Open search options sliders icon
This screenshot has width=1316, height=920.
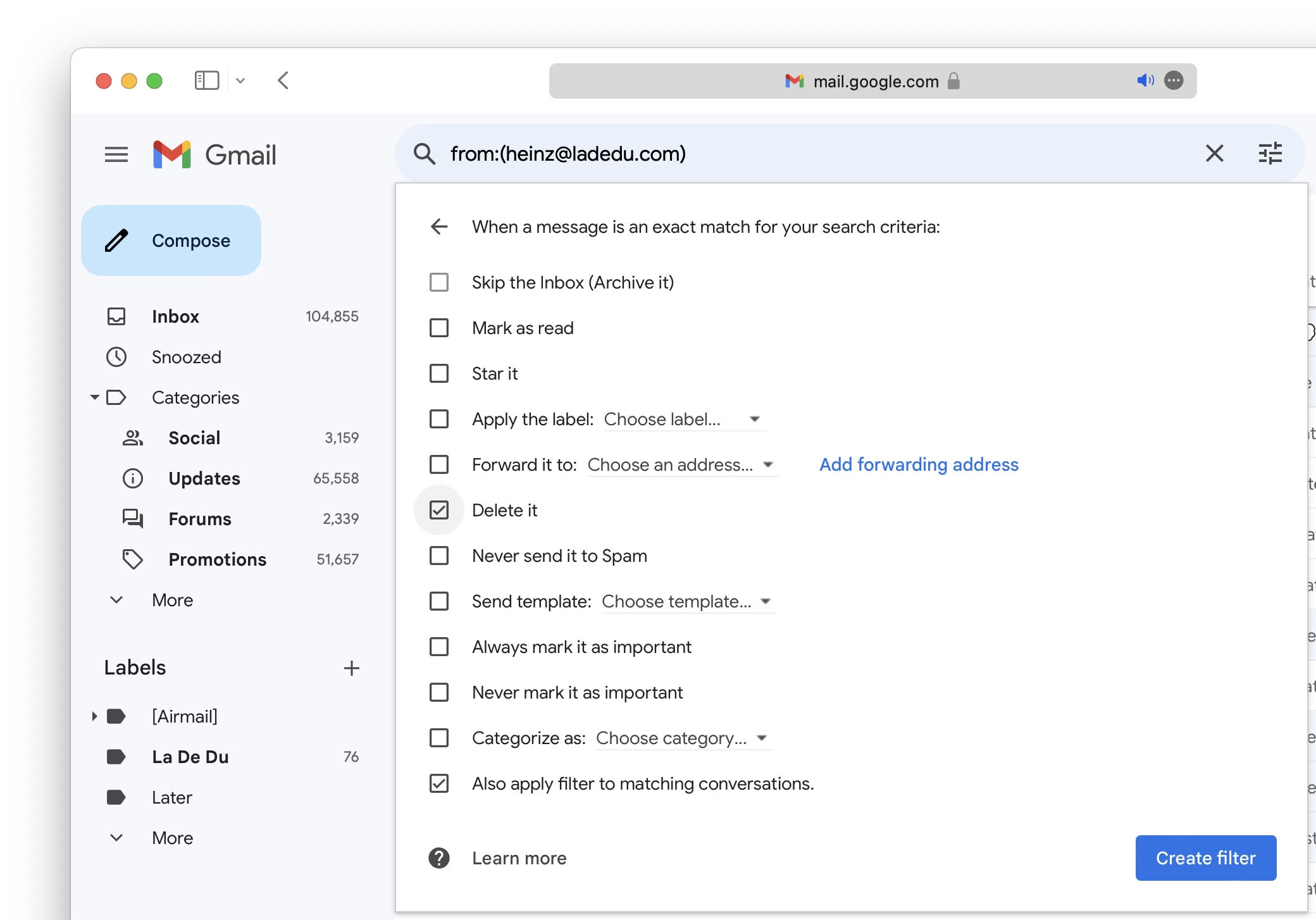click(x=1270, y=153)
